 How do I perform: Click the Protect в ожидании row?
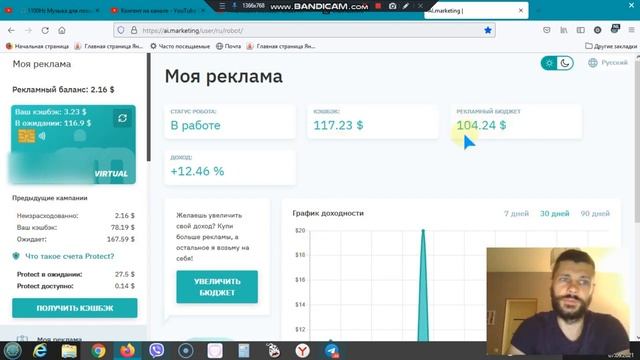[x=76, y=274]
